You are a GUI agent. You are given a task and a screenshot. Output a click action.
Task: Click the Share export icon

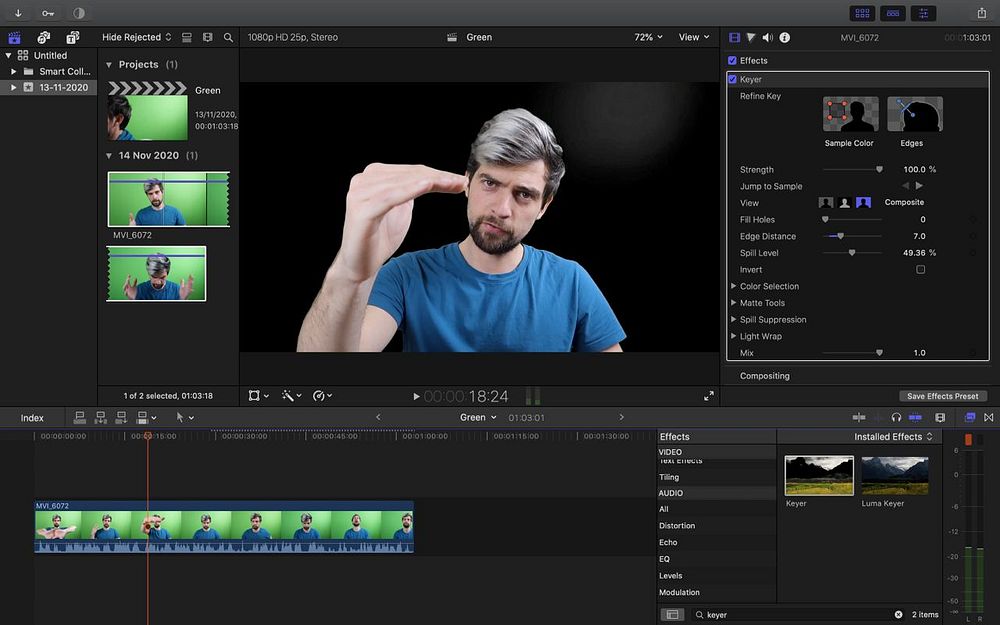tap(981, 13)
